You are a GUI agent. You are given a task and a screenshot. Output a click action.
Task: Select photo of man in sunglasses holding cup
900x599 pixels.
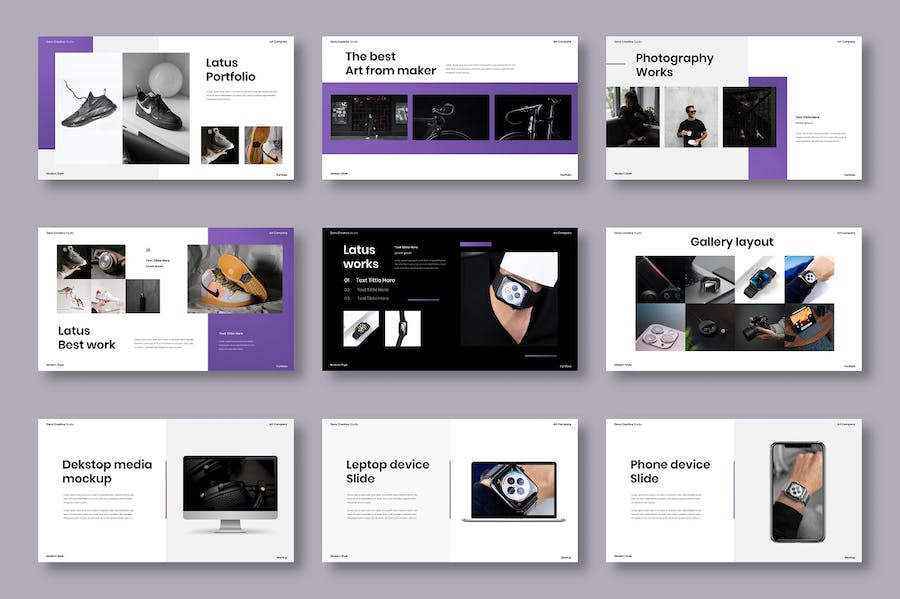click(689, 117)
